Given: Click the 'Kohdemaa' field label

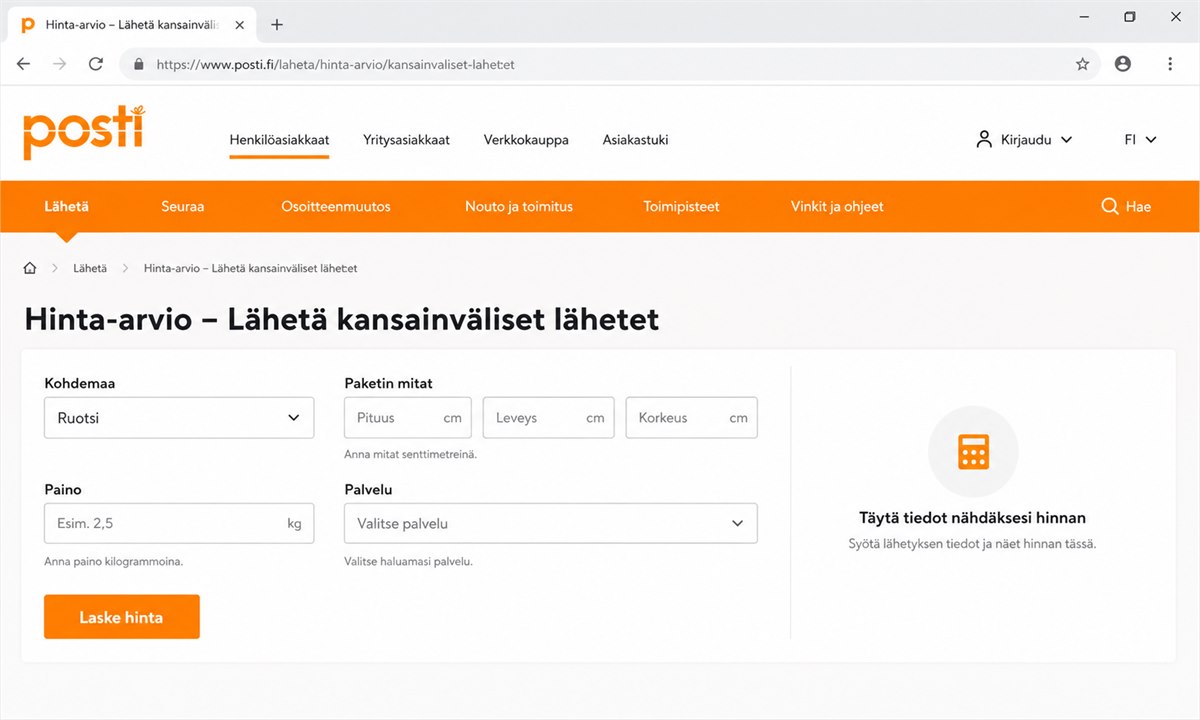Looking at the screenshot, I should pyautogui.click(x=80, y=383).
